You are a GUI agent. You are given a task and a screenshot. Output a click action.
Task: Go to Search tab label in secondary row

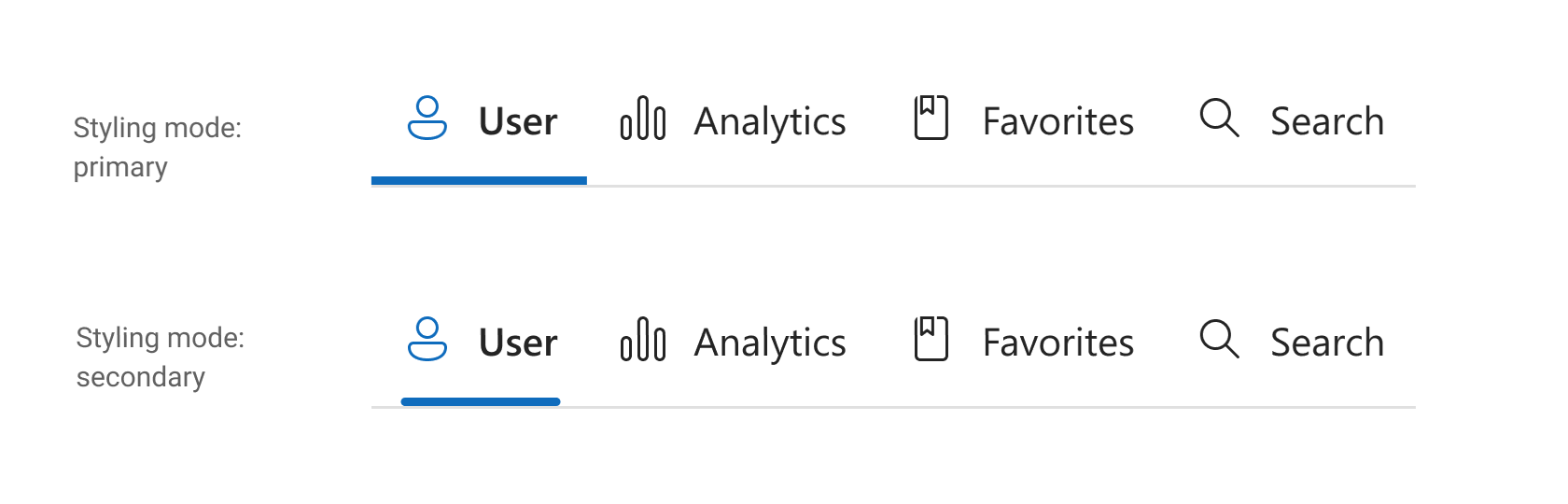coord(1327,343)
